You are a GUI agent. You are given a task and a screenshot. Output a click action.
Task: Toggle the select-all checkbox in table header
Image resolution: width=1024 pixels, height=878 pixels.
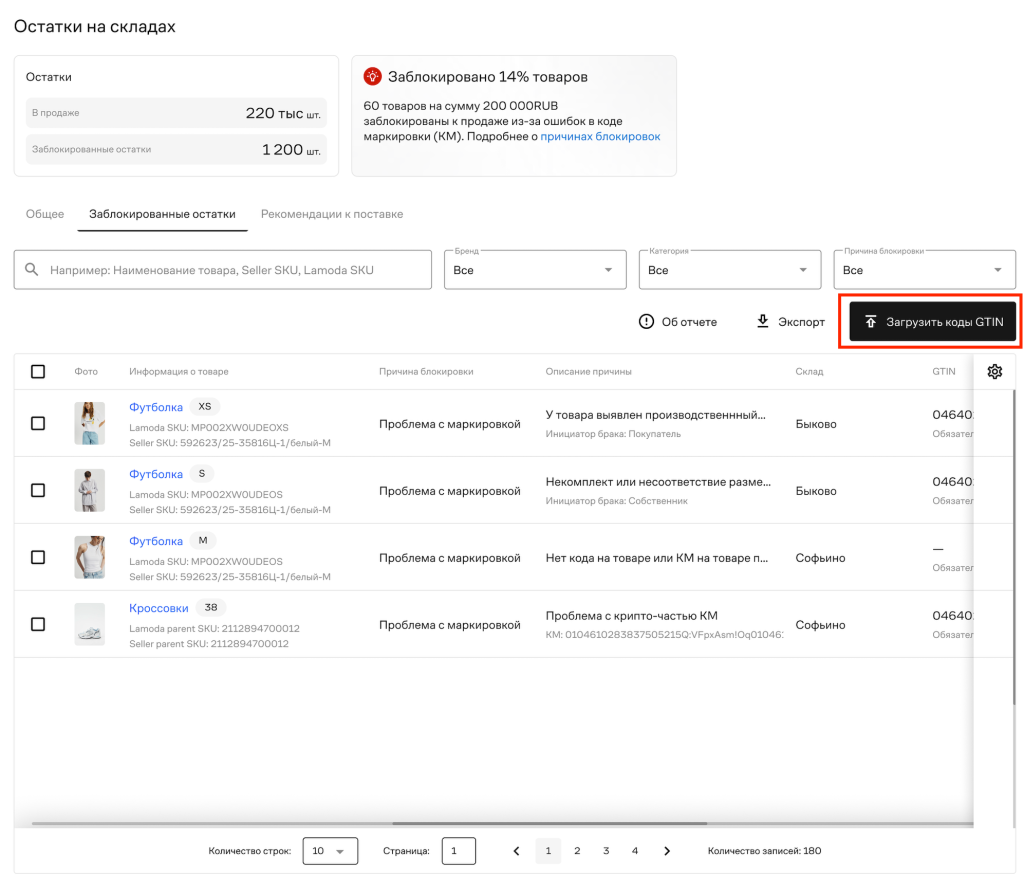click(38, 372)
